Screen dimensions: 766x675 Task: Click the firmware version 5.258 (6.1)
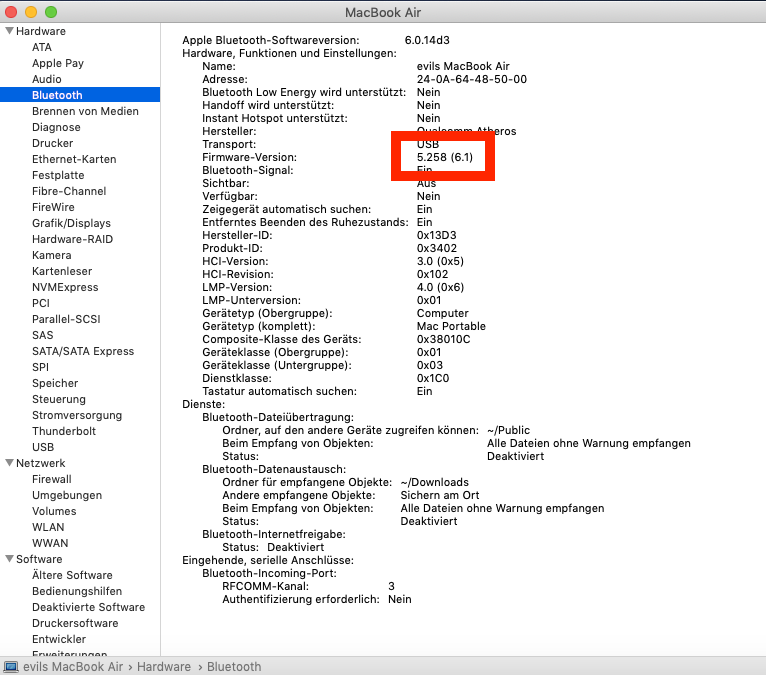(445, 157)
